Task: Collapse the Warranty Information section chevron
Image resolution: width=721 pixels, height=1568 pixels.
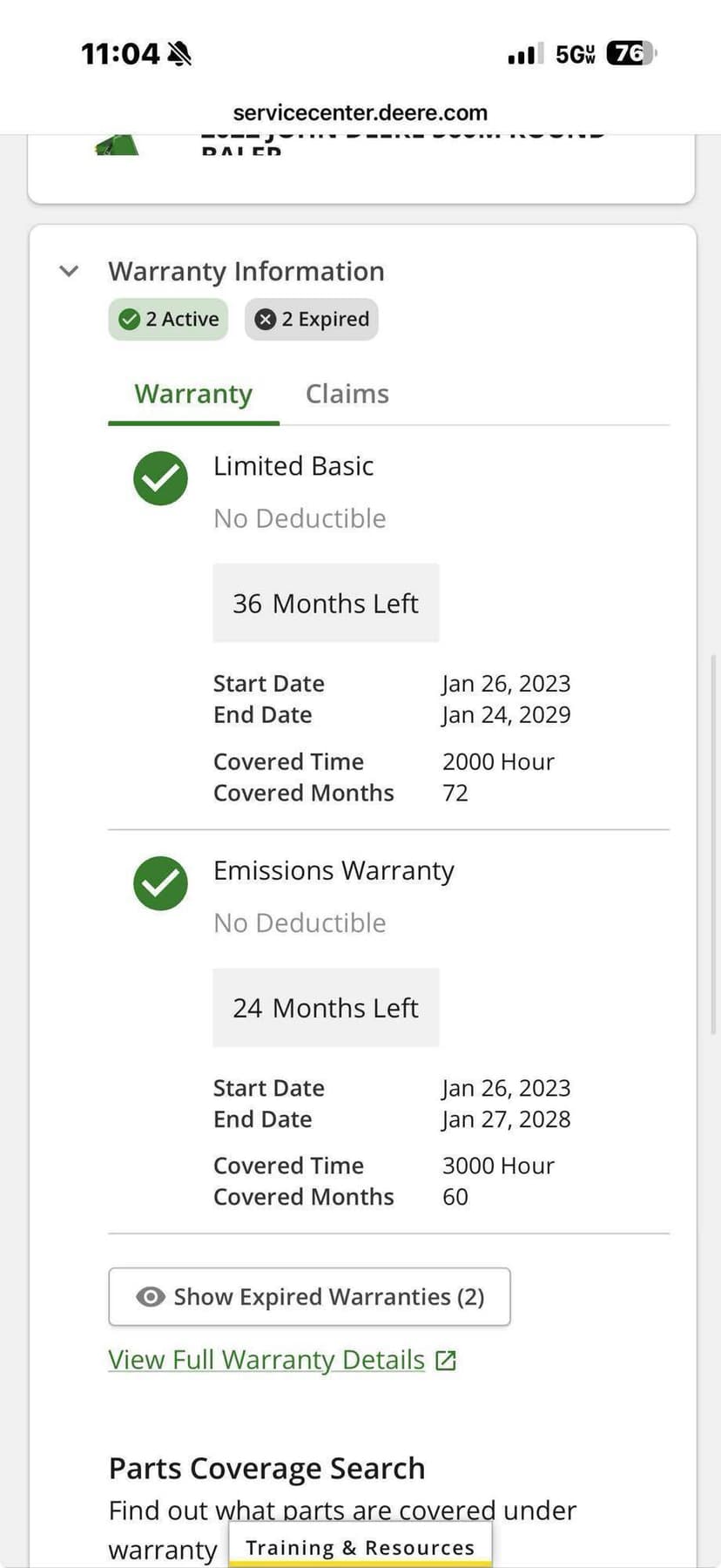Action: pyautogui.click(x=69, y=271)
